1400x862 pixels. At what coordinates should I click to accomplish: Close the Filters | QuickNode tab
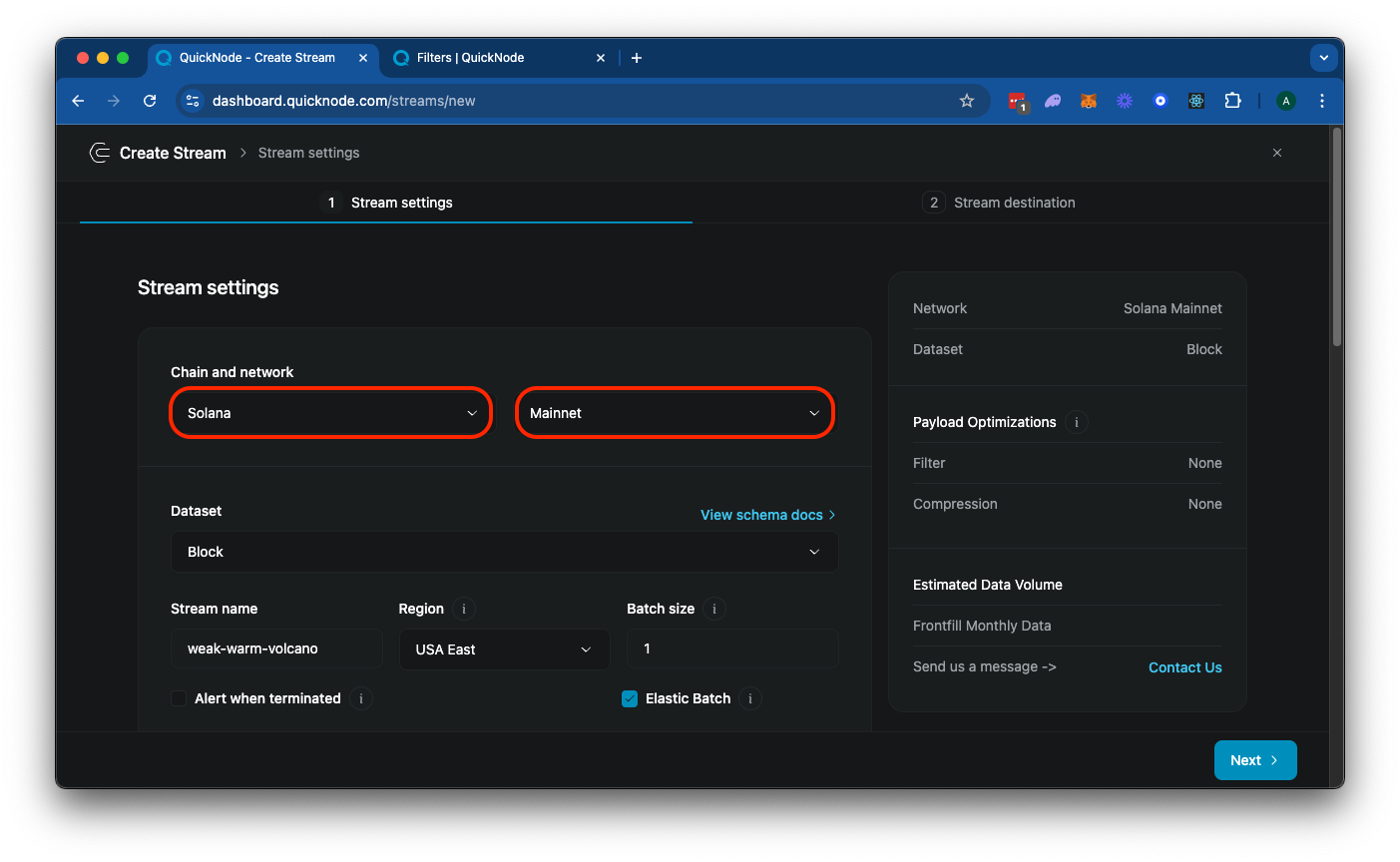click(x=601, y=58)
